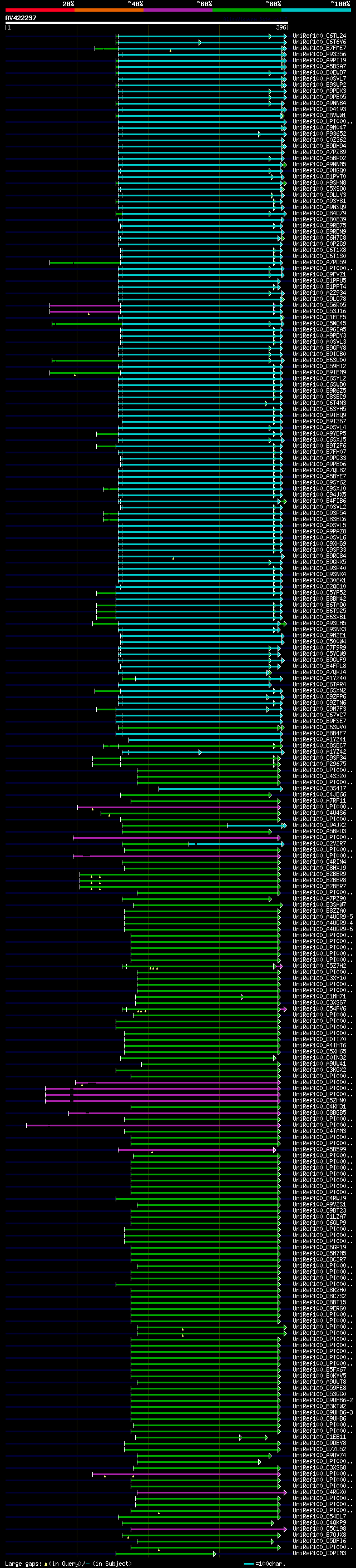Image resolution: width=356 pixels, height=1568 pixels.
Task: Select the UniRef100_A7QKJ4 entry
Action: coord(319,672)
